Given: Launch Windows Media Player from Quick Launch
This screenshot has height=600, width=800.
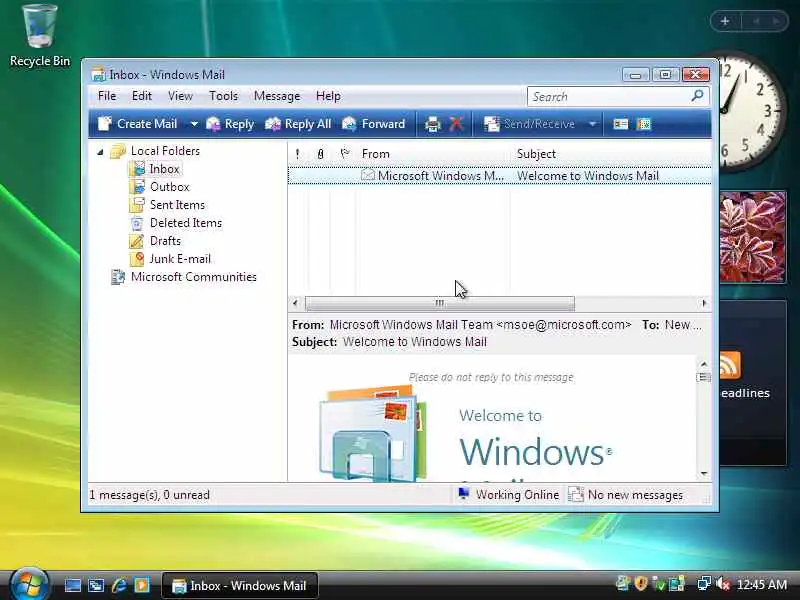Looking at the screenshot, I should click(142, 585).
